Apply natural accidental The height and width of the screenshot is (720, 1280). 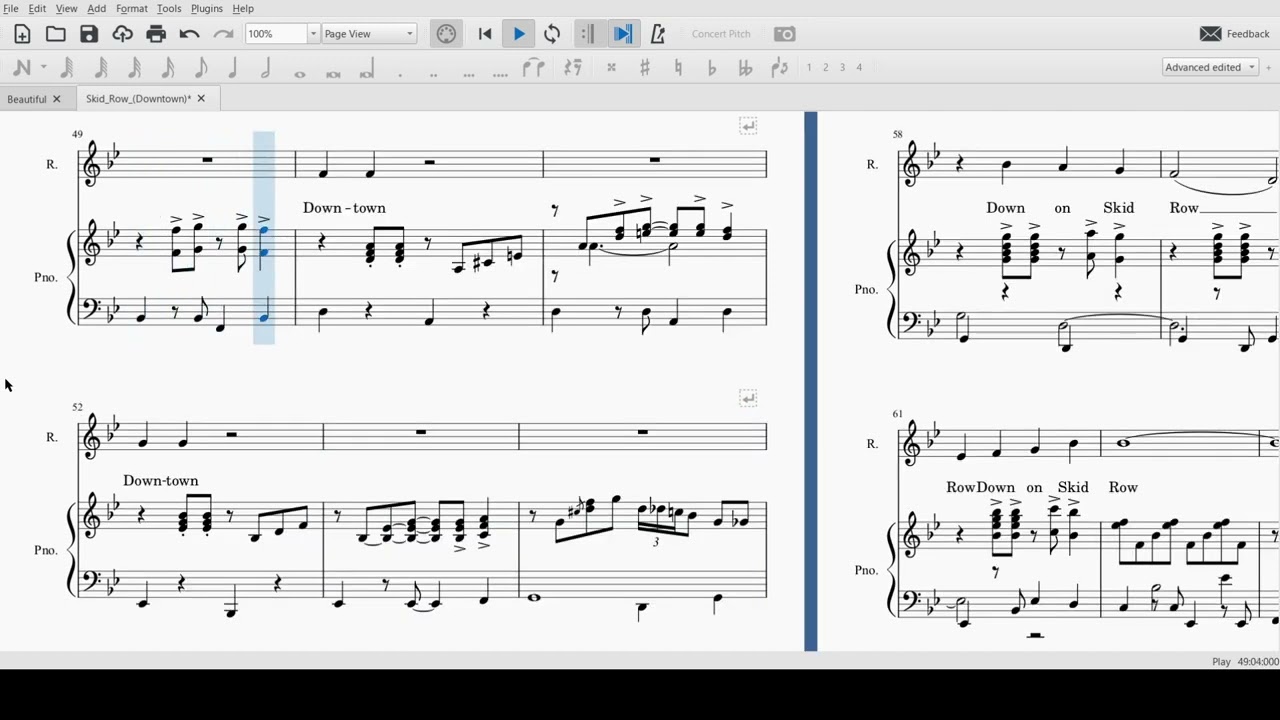point(678,67)
